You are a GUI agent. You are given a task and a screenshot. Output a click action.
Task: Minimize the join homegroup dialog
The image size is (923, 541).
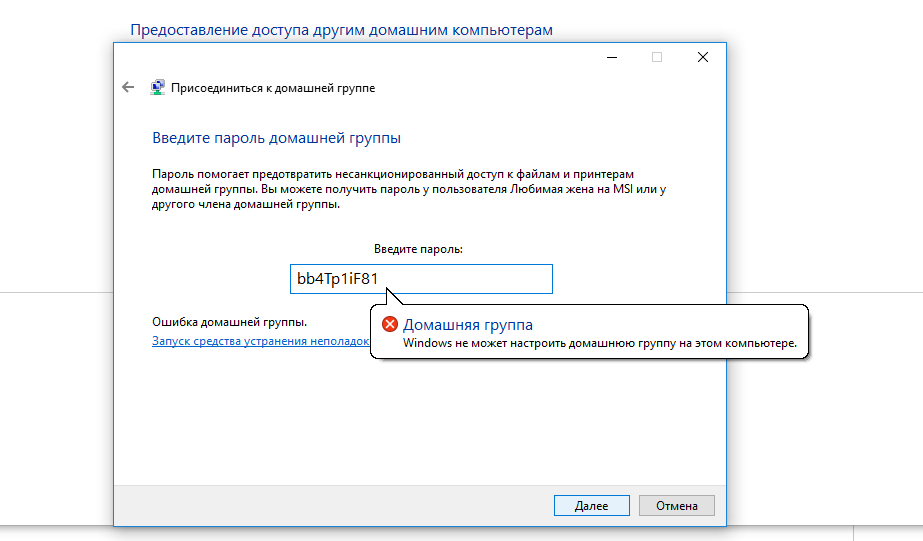coord(612,57)
